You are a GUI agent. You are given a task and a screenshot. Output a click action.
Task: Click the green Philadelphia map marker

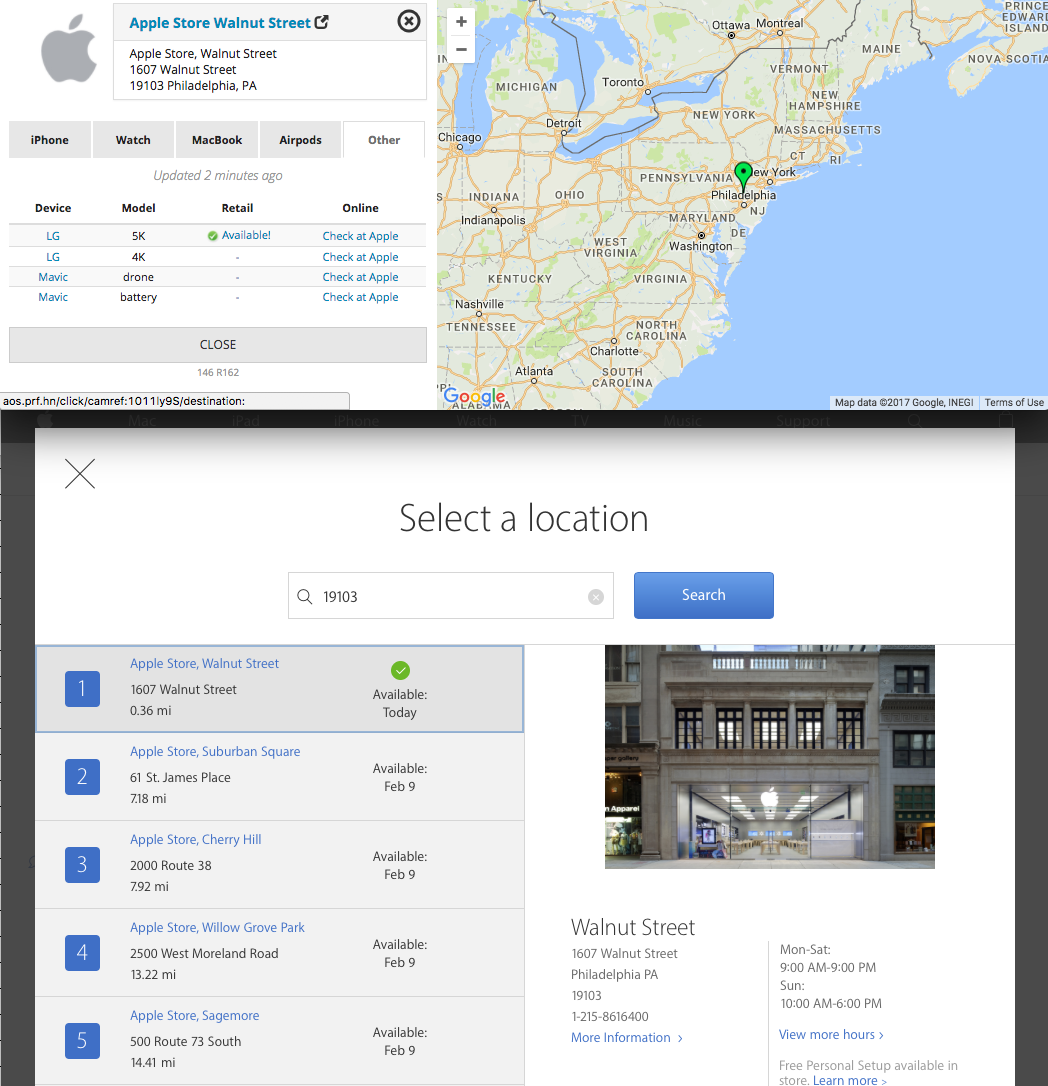pyautogui.click(x=743, y=176)
